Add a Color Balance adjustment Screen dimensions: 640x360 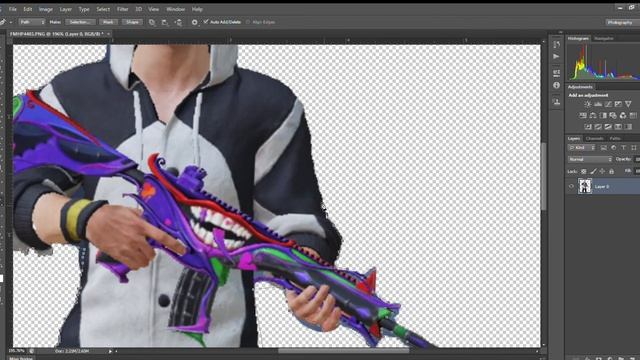(593, 116)
